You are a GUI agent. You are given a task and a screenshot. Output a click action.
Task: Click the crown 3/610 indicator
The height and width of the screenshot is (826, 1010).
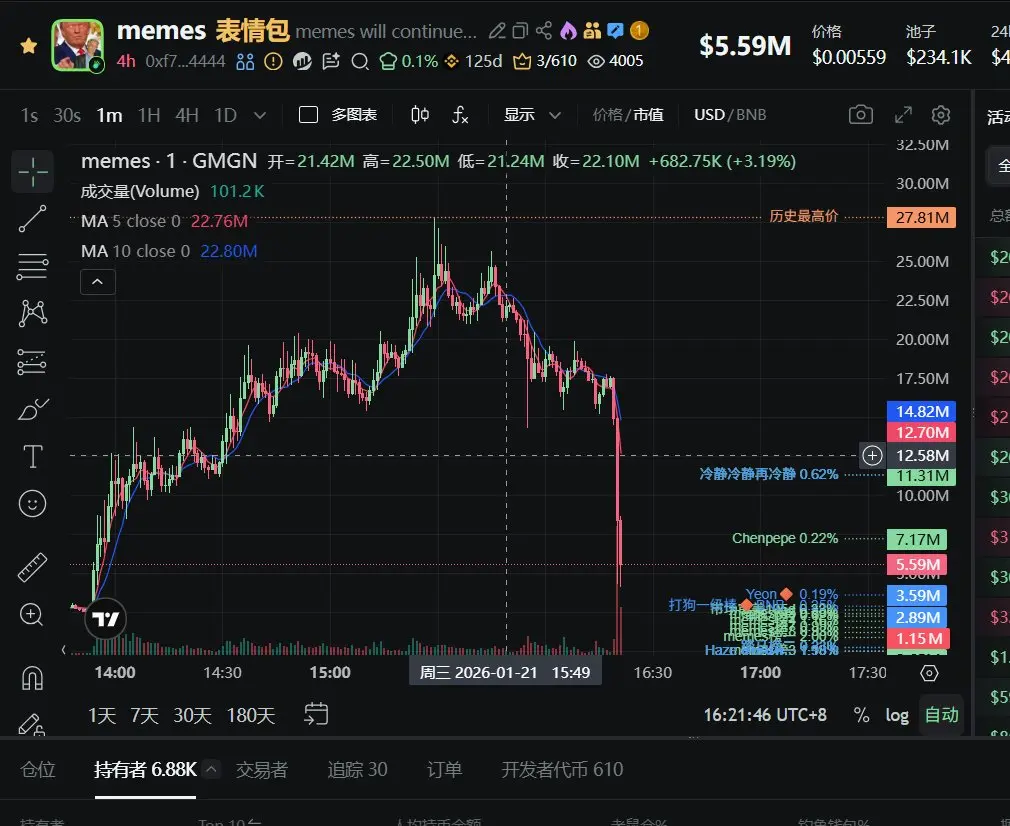point(545,61)
